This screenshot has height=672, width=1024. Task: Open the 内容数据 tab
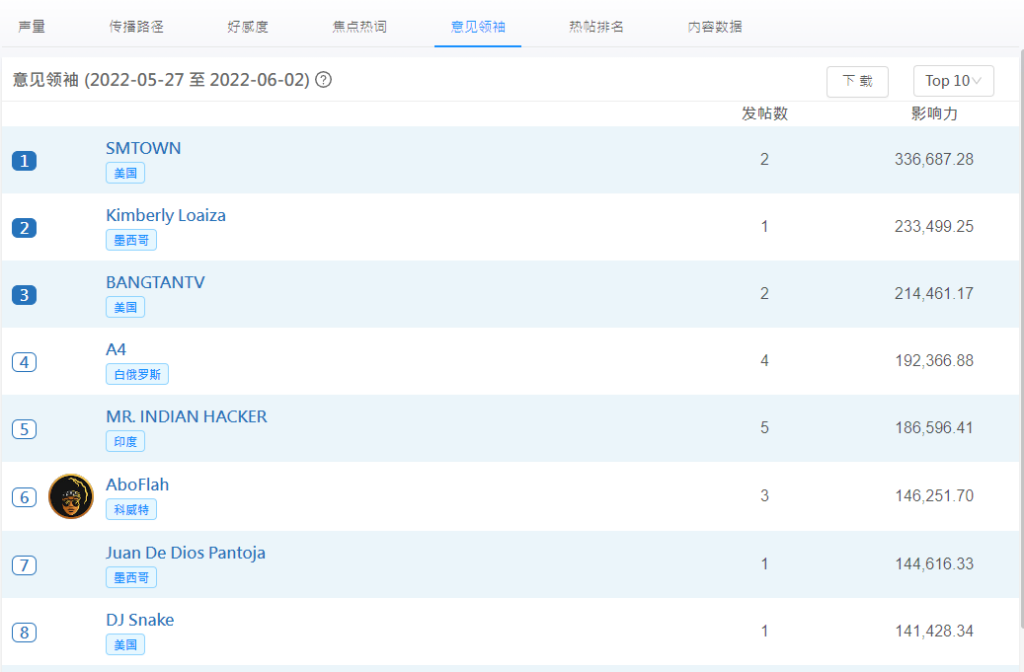coord(715,27)
